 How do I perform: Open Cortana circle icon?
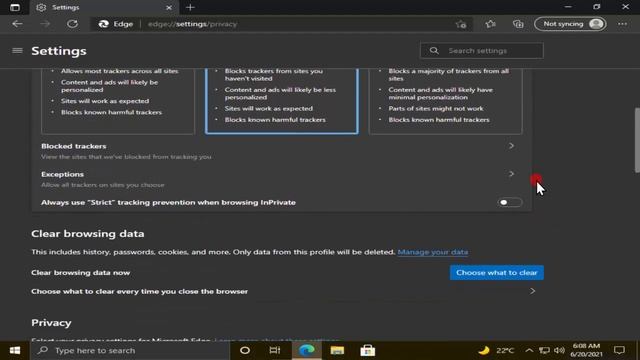245,351
